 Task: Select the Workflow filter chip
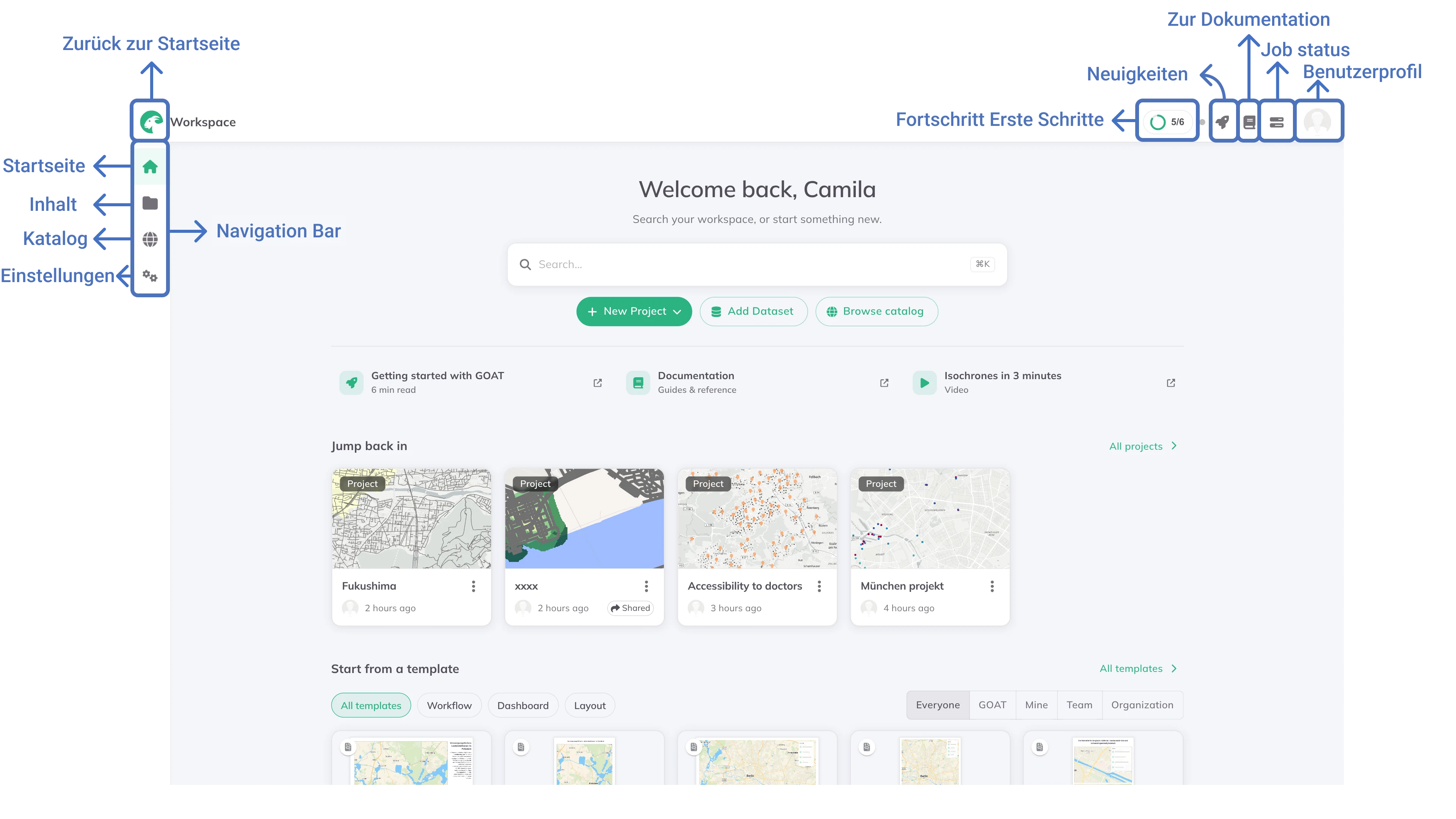[449, 705]
